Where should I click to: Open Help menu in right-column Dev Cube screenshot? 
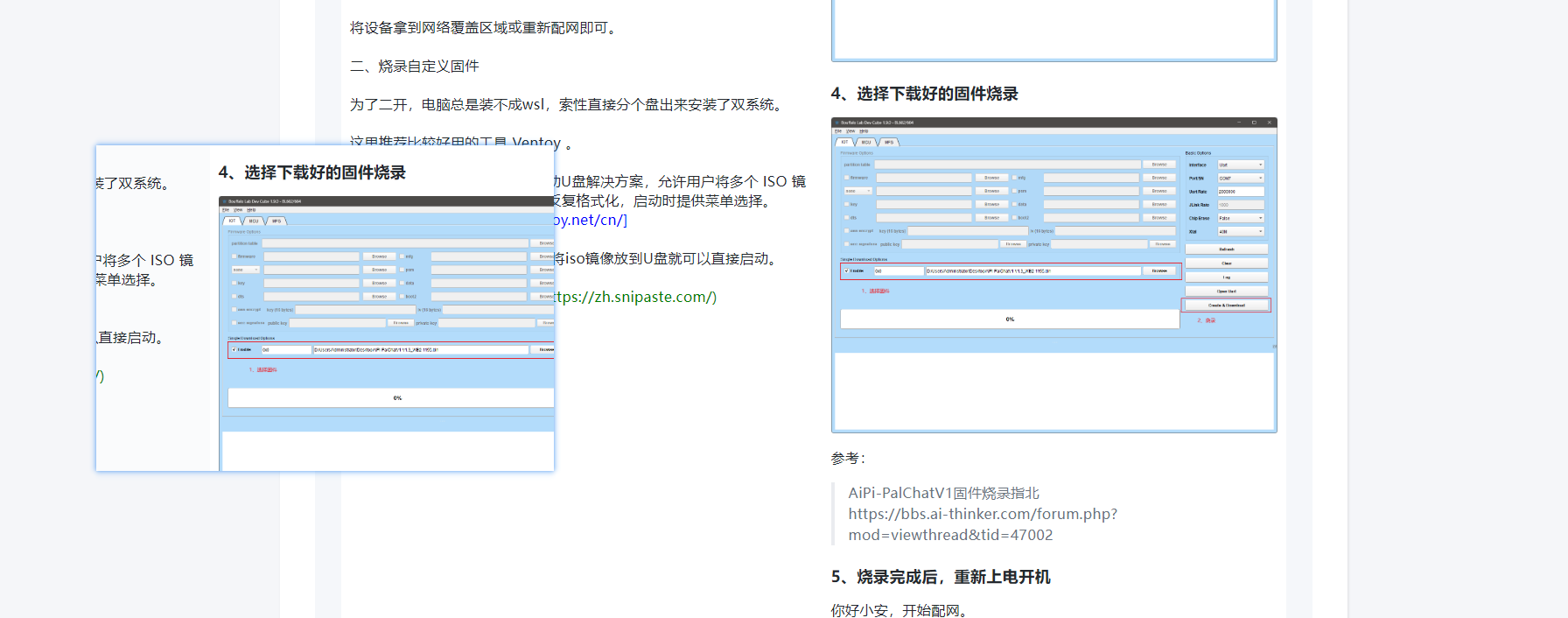864,131
